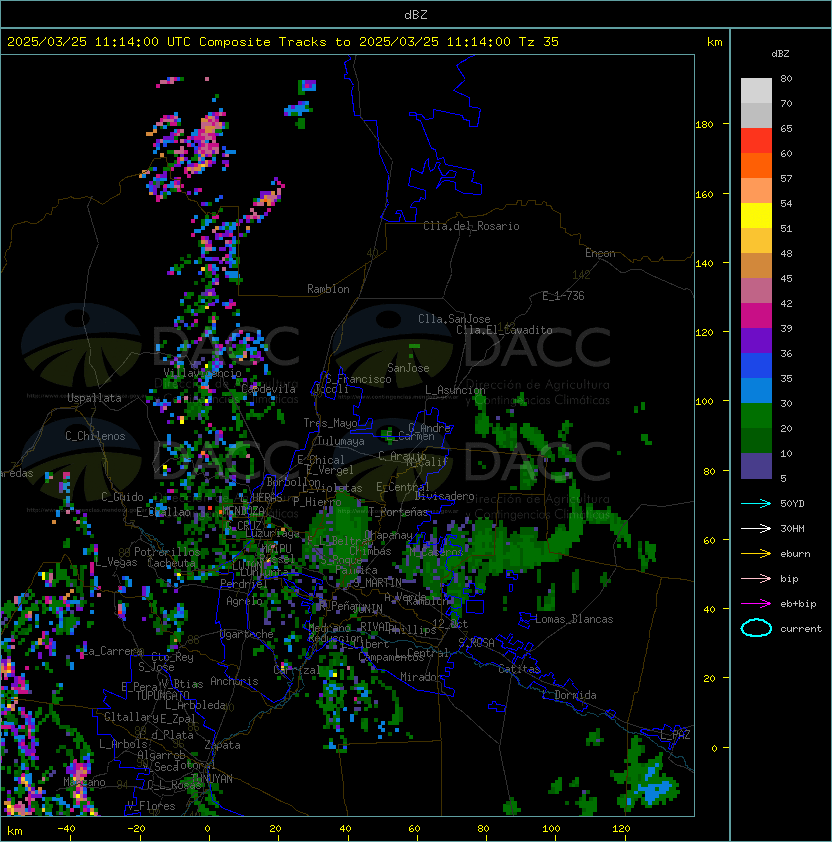Pick the purple 36–39 dBZ swatch
The image size is (832, 842).
click(x=756, y=340)
